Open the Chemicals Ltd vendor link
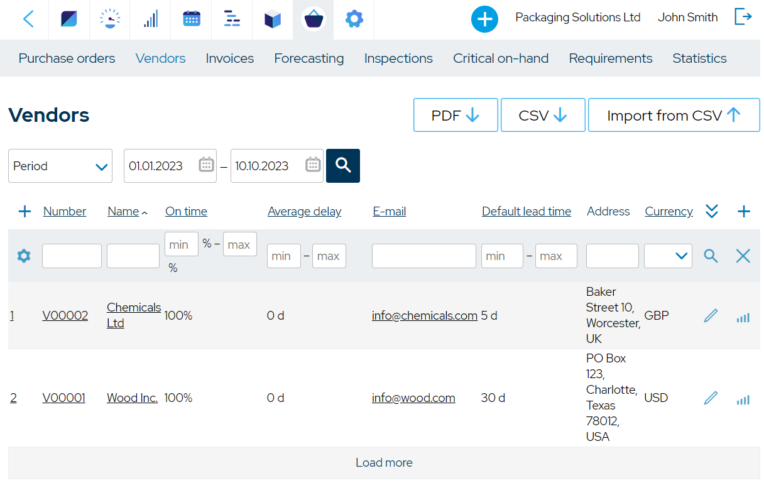The height and width of the screenshot is (483, 764). click(x=133, y=315)
